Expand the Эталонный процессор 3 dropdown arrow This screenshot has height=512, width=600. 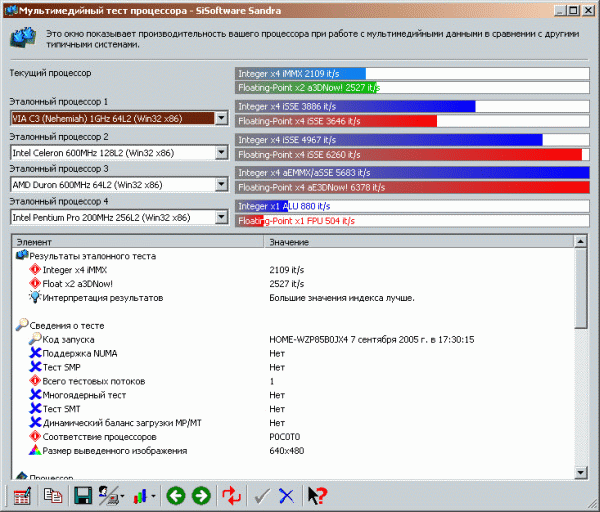point(222,185)
